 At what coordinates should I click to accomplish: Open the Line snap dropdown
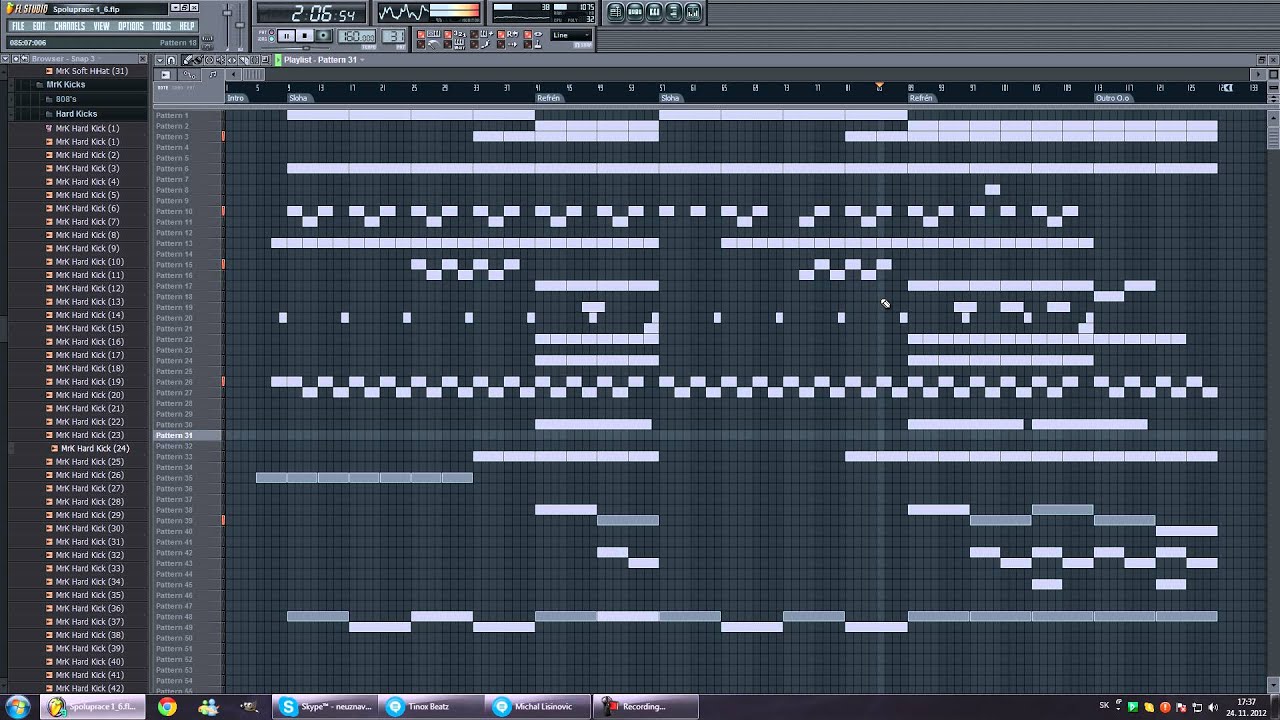571,35
